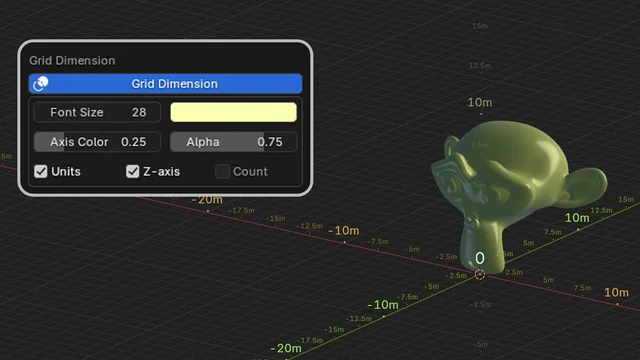Click the 10m label on the vertical Z axis
This screenshot has width=640, height=360.
coord(480,102)
